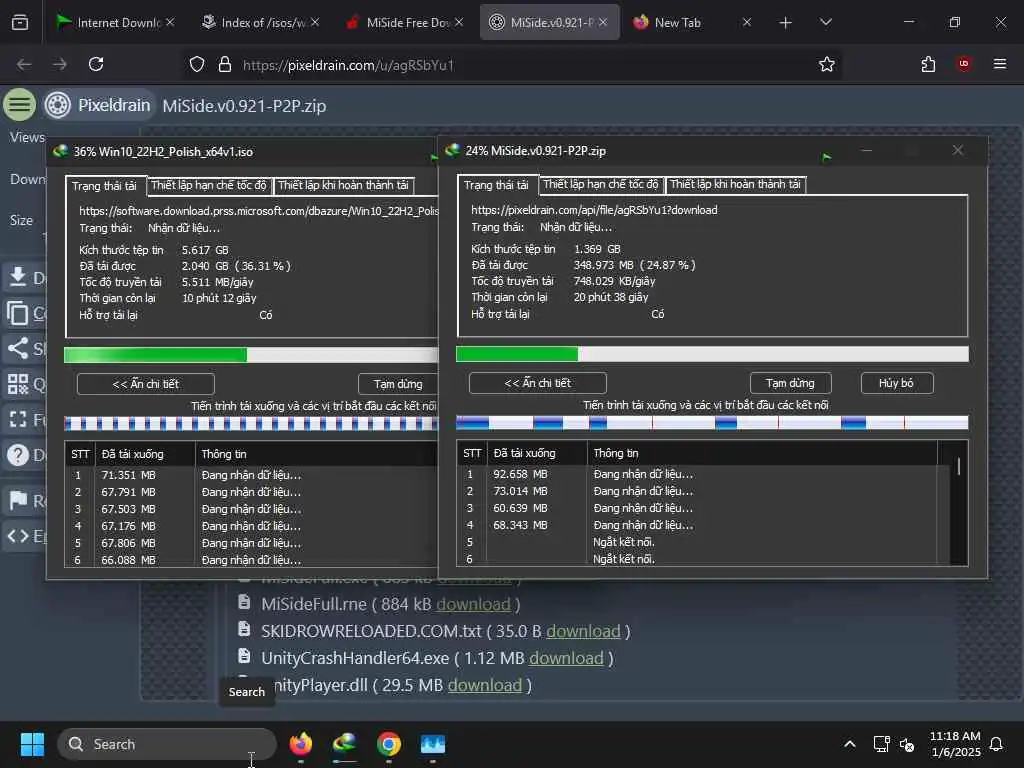
Task: Click the Report flag icon in sidebar
Action: pyautogui.click(x=18, y=501)
